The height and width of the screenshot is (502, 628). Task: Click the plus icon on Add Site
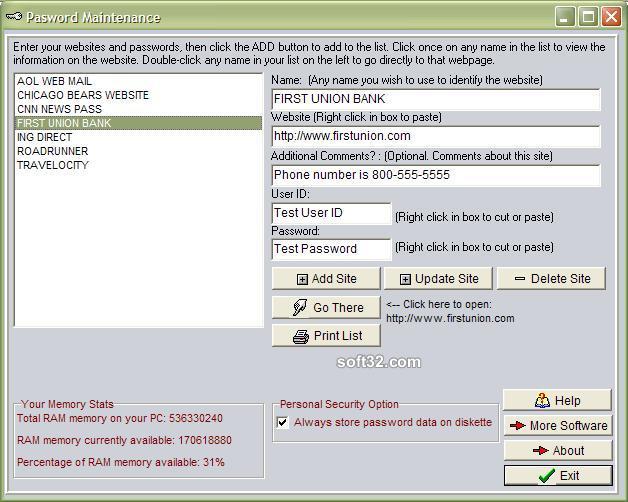point(302,279)
